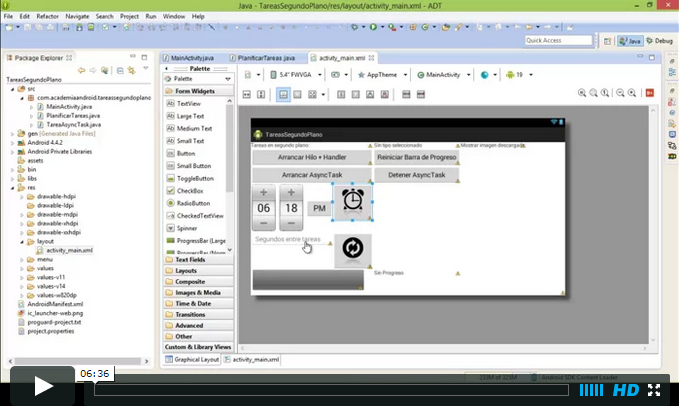Image resolution: width=679 pixels, height=406 pixels.
Task: Select ProgressBar (Large) widget in Palette
Action: click(196, 241)
